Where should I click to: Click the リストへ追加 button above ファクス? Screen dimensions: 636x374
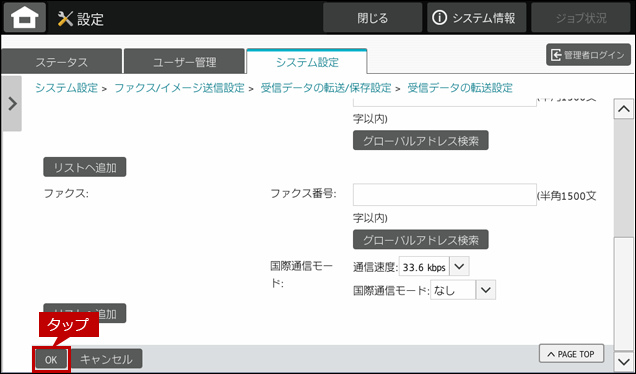click(85, 167)
